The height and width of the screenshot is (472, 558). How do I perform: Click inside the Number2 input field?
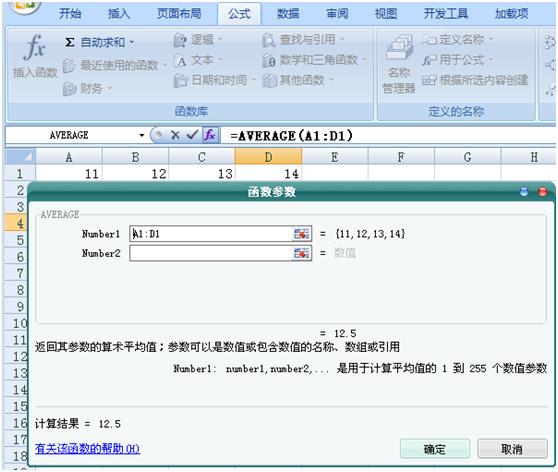point(211,253)
